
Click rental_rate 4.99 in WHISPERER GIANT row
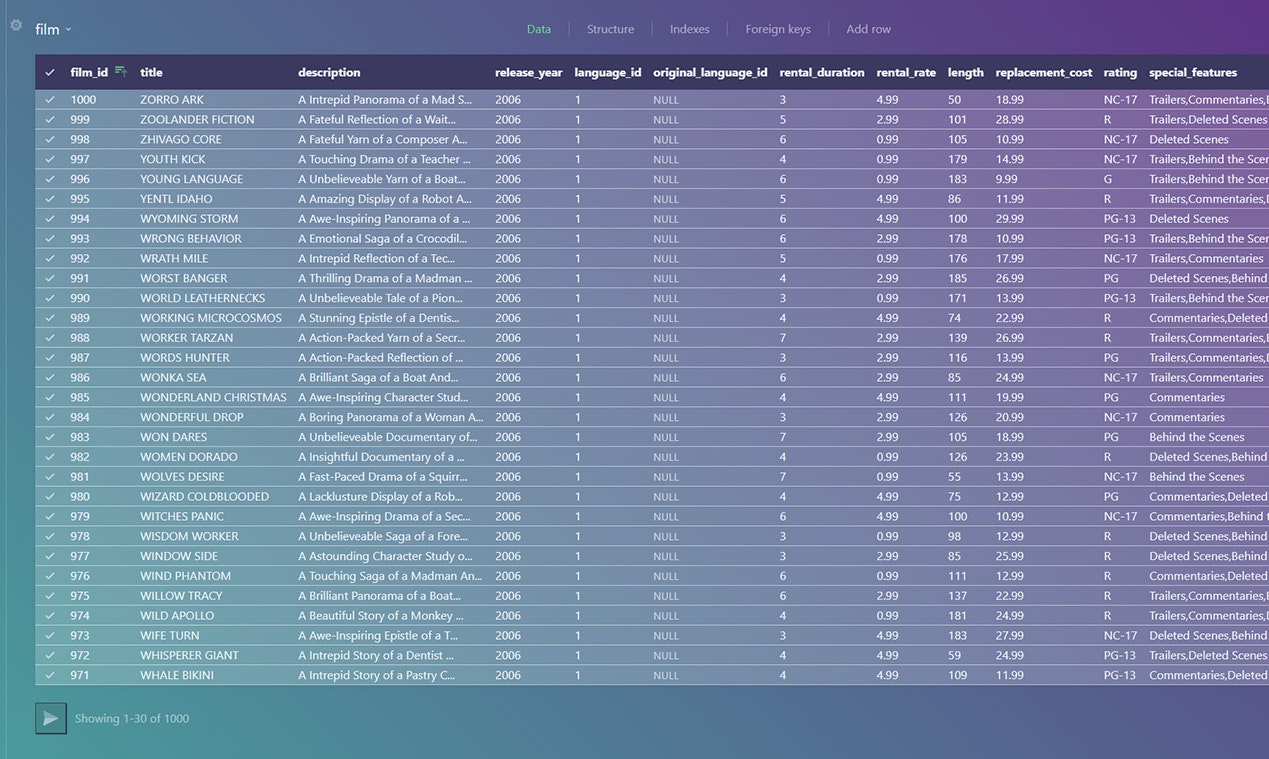pos(887,655)
